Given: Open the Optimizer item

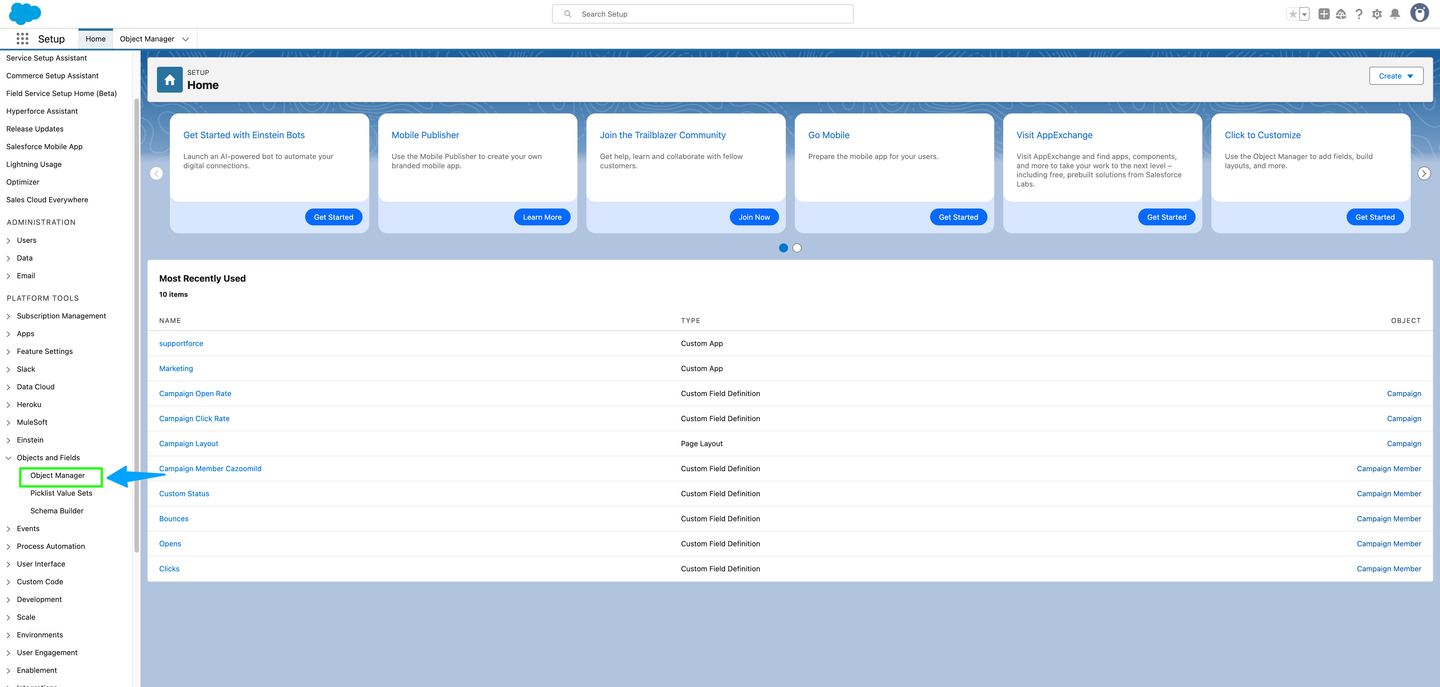Looking at the screenshot, I should point(23,182).
